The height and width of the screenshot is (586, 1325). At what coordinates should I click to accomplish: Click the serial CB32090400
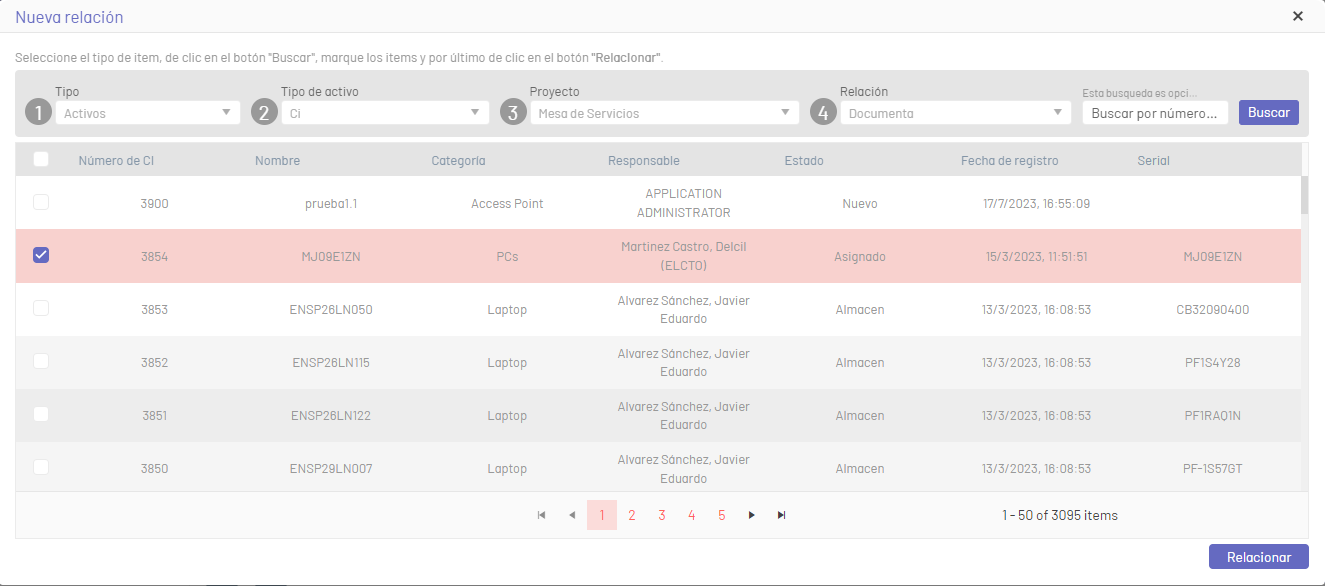point(1213,309)
